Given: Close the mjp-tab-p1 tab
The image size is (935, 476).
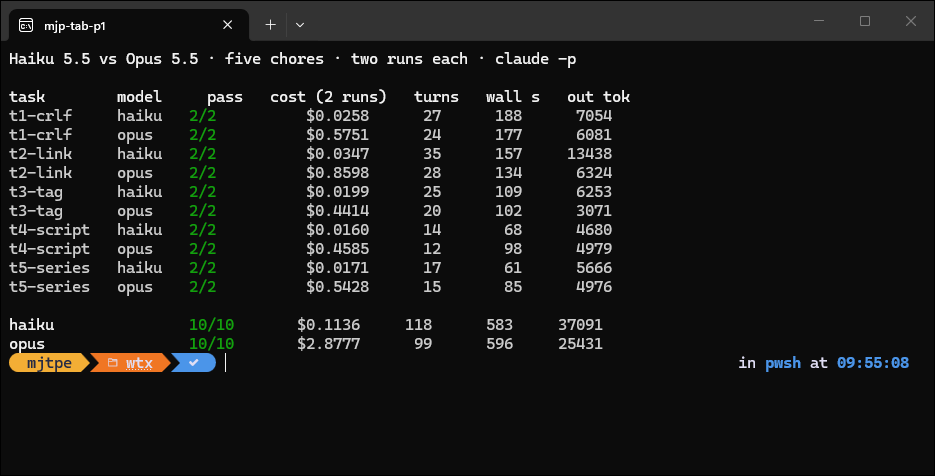Looking at the screenshot, I should click(x=227, y=25).
